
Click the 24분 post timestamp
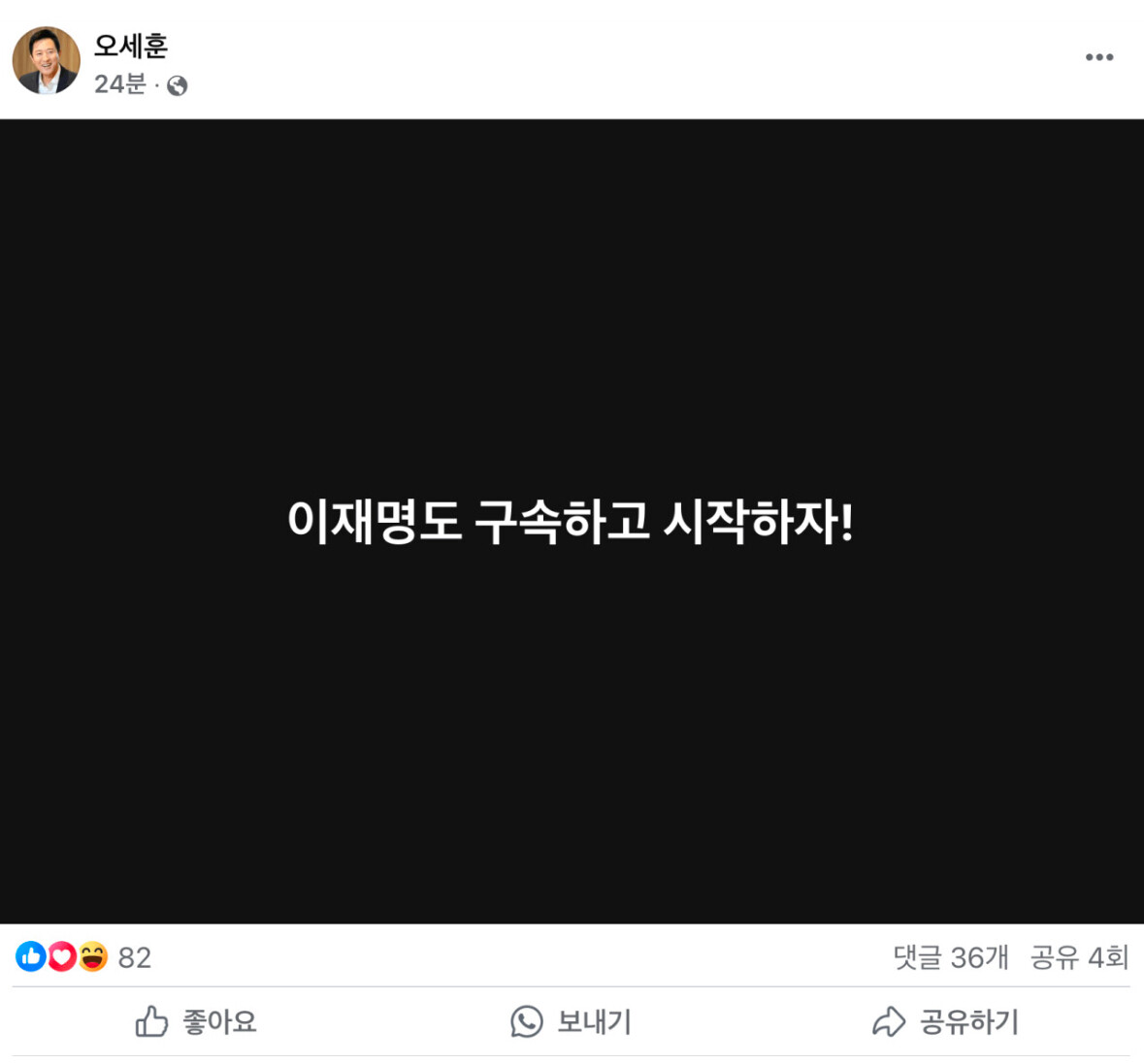(119, 84)
